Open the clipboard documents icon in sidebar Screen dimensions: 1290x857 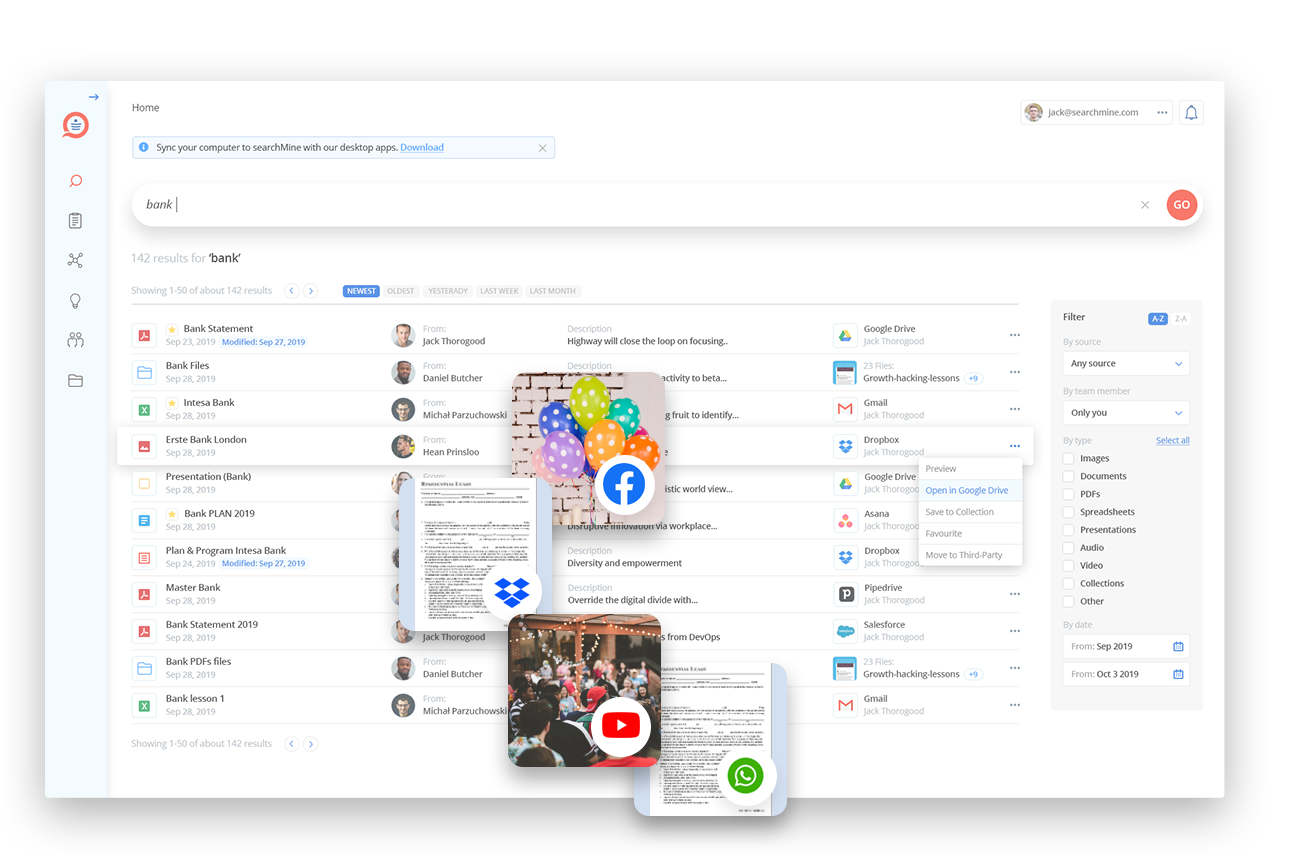coord(75,221)
